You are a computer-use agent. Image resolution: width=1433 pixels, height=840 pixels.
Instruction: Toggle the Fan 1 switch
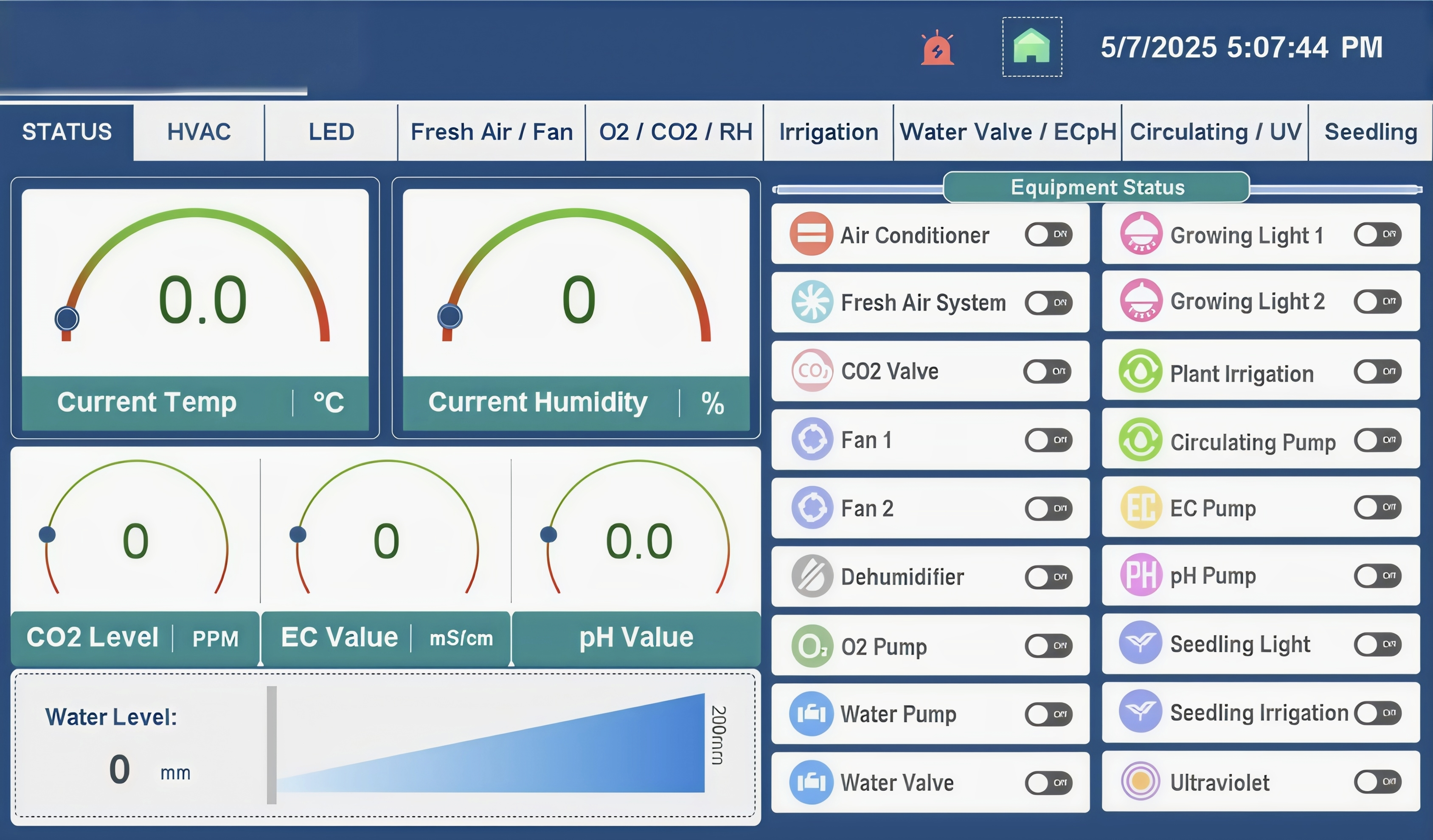pyautogui.click(x=1048, y=440)
